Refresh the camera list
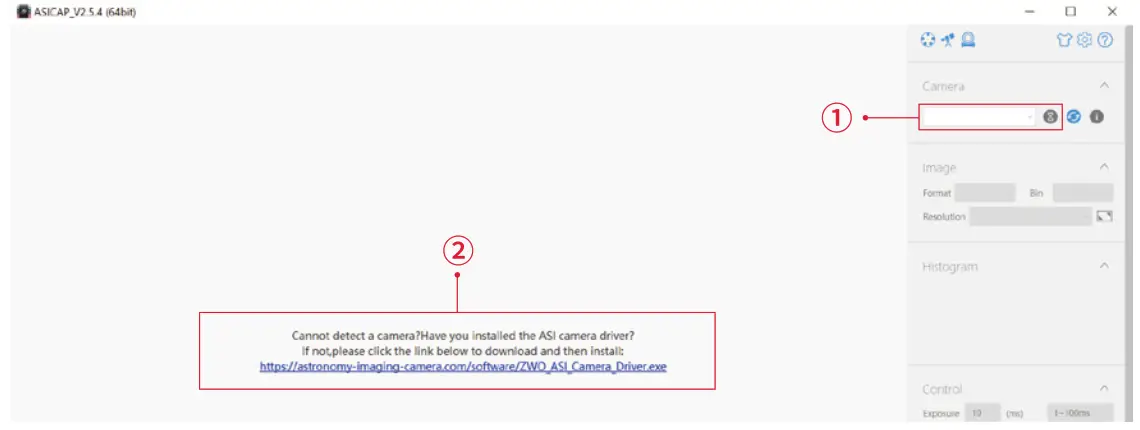1140x430 pixels. [x=1074, y=116]
